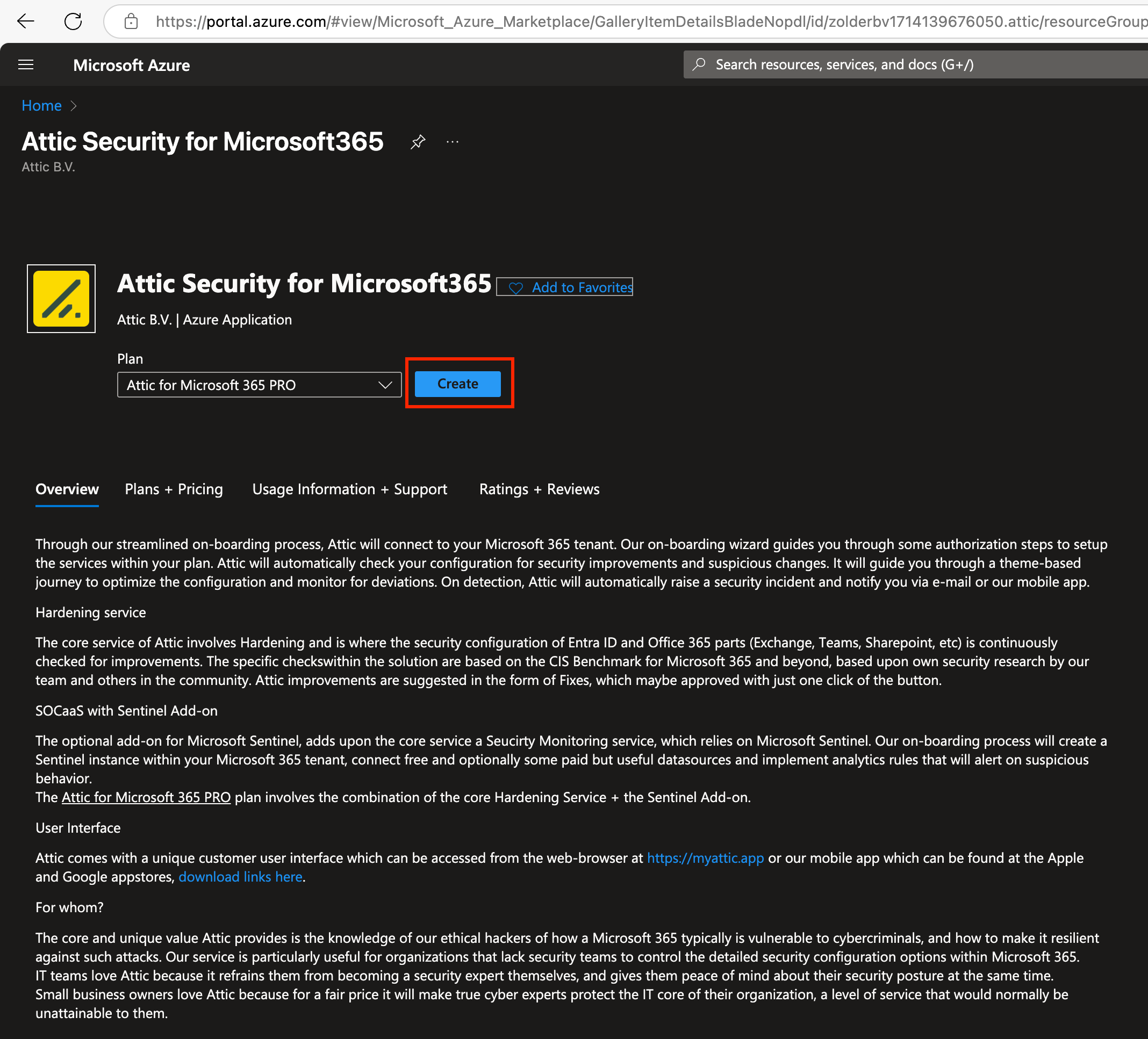This screenshot has width=1148, height=1039.
Task: Open the Plan dropdown Attic for Microsoft 365 PRO
Action: pyautogui.click(x=259, y=385)
